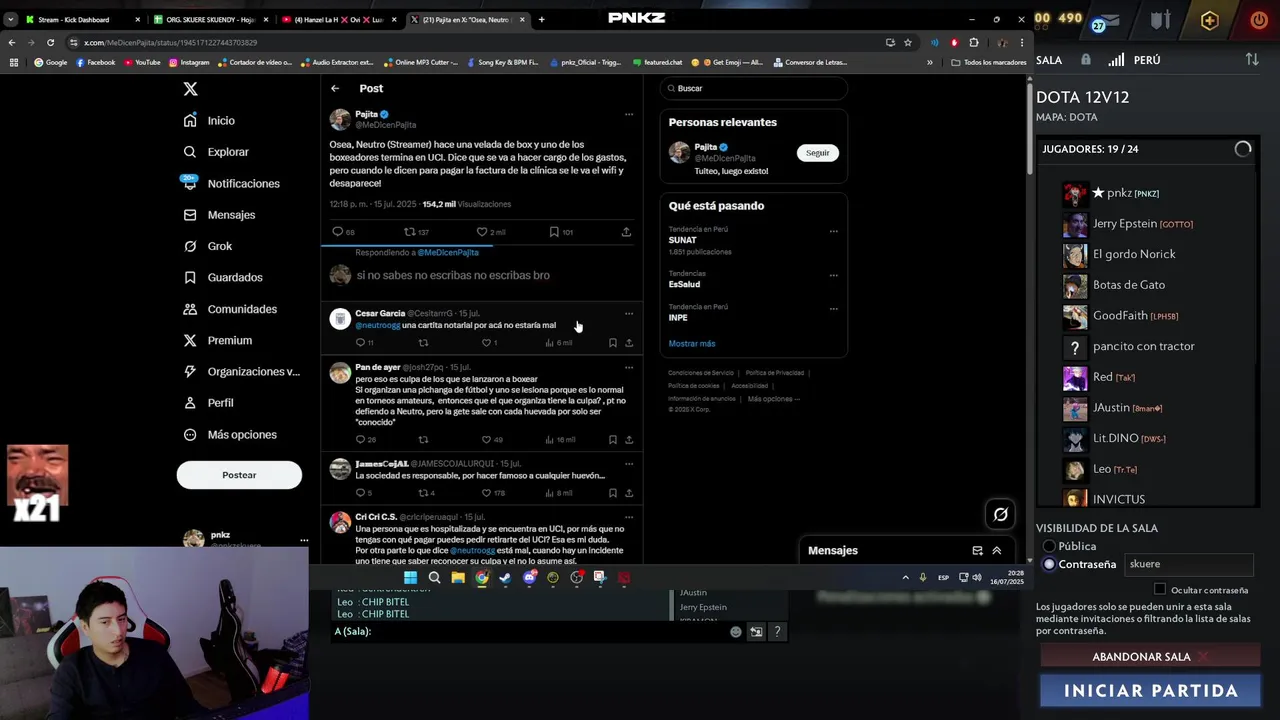Like Pajita's post showing 2 mil likes

point(482,232)
